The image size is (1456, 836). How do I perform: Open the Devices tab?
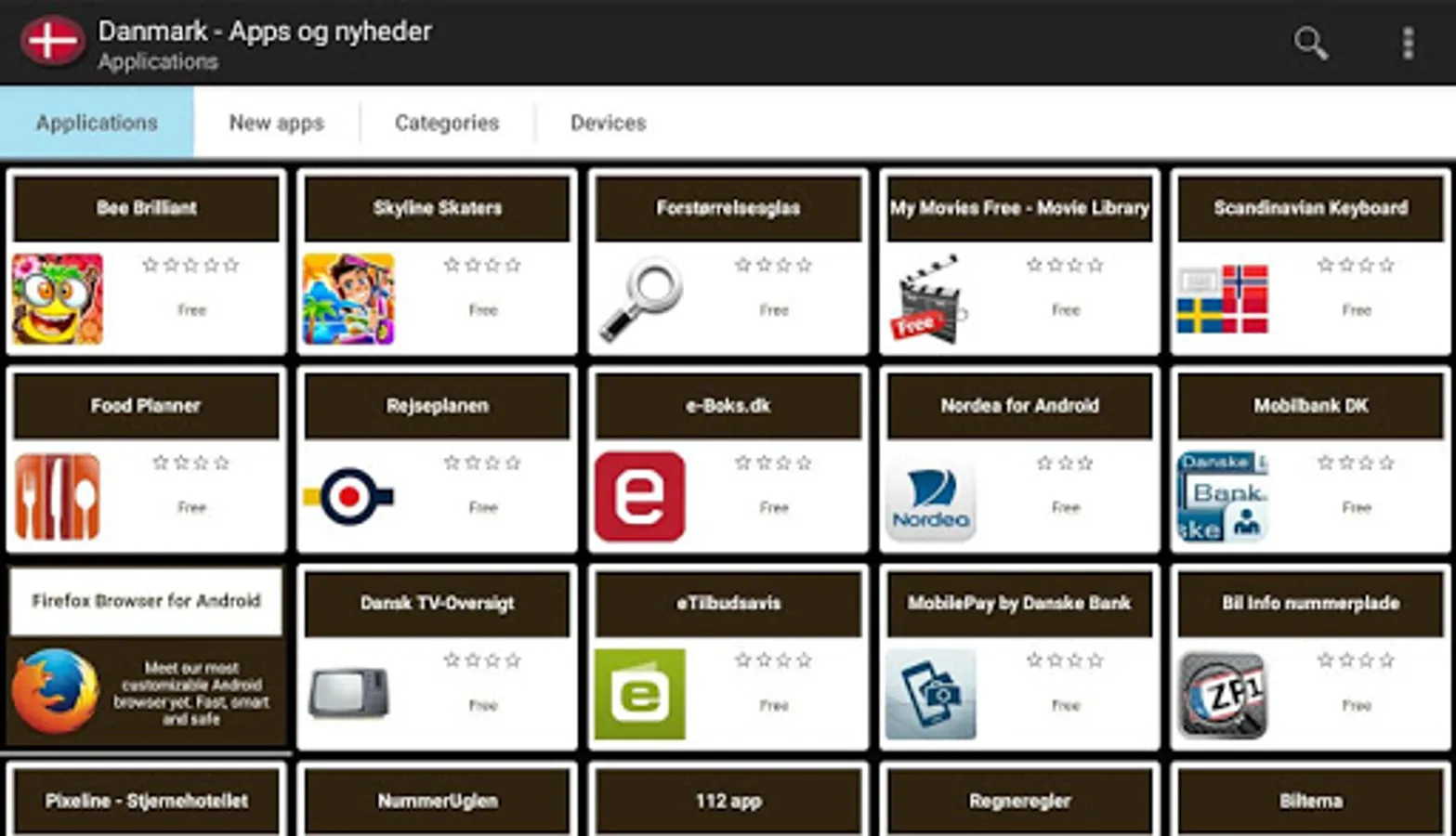pyautogui.click(x=608, y=123)
